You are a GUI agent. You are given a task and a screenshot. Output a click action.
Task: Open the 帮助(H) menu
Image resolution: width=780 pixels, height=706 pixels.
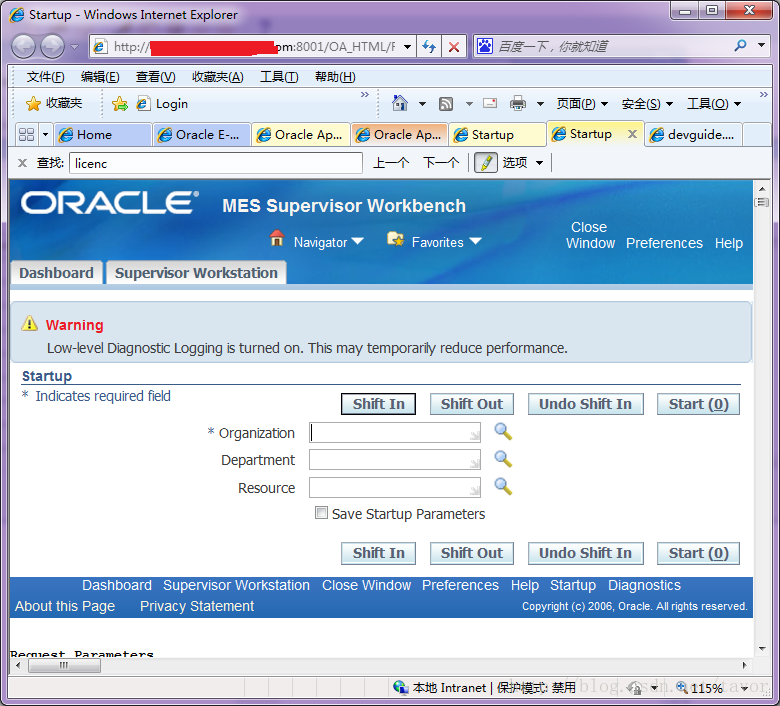click(x=335, y=77)
